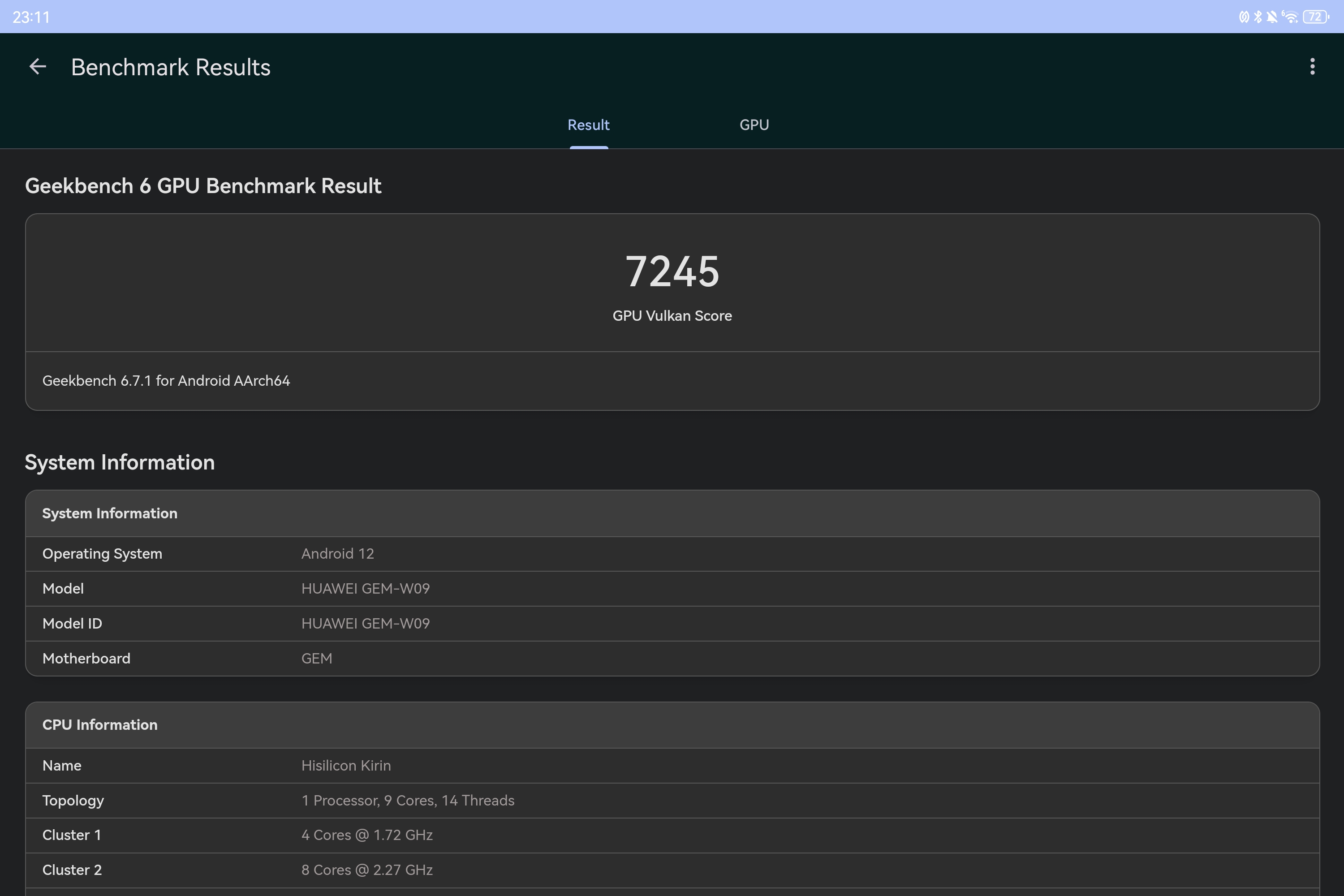Tap the battery 72 indicator

click(x=1316, y=17)
